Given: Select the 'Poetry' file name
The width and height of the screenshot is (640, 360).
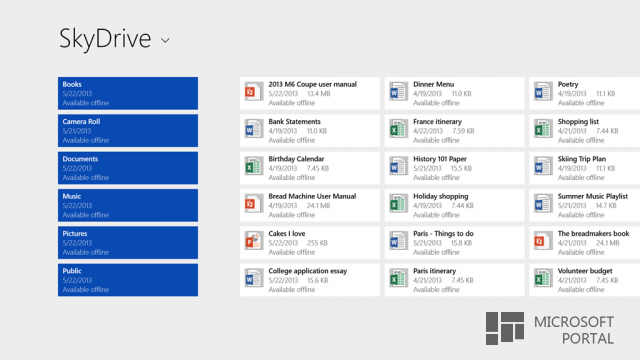Looking at the screenshot, I should point(568,84).
